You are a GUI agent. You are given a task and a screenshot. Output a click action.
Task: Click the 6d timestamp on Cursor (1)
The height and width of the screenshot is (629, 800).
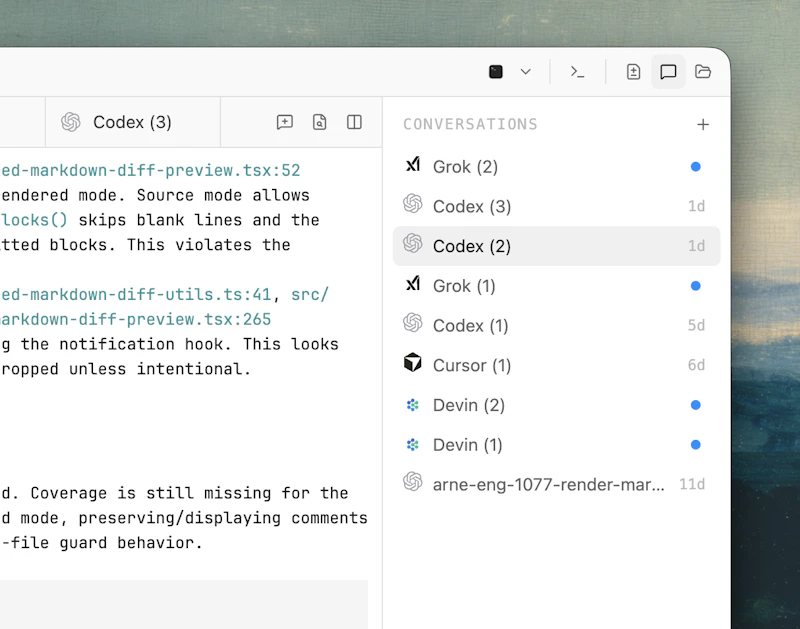point(696,365)
